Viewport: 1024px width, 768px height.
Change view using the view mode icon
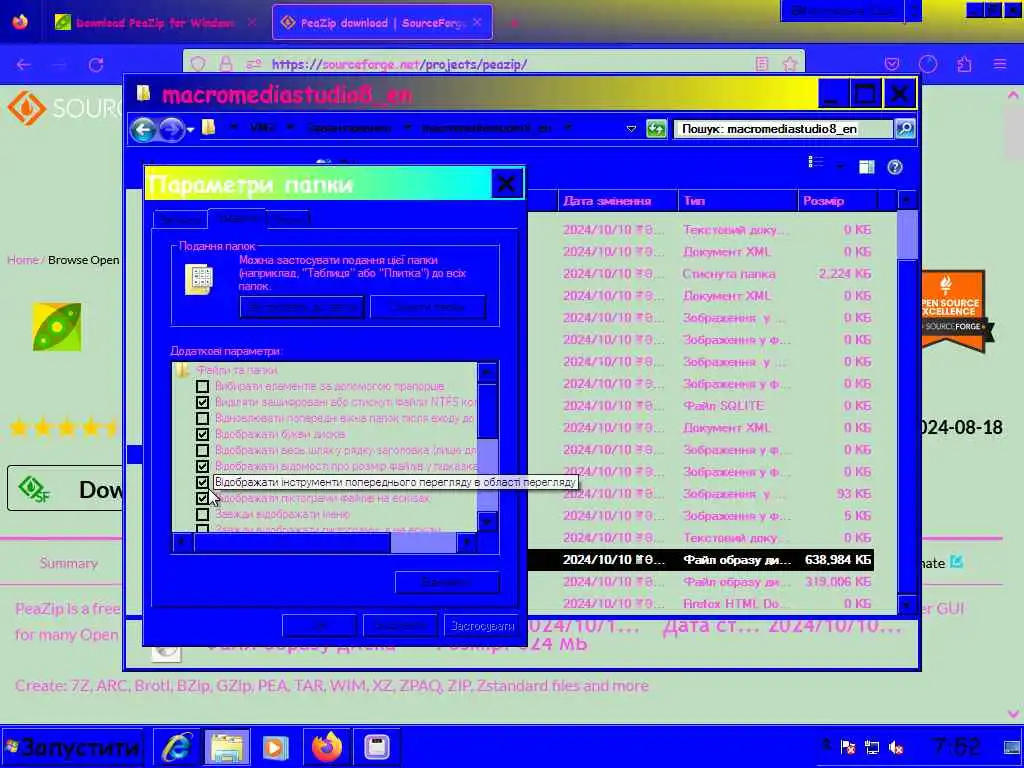tap(816, 163)
